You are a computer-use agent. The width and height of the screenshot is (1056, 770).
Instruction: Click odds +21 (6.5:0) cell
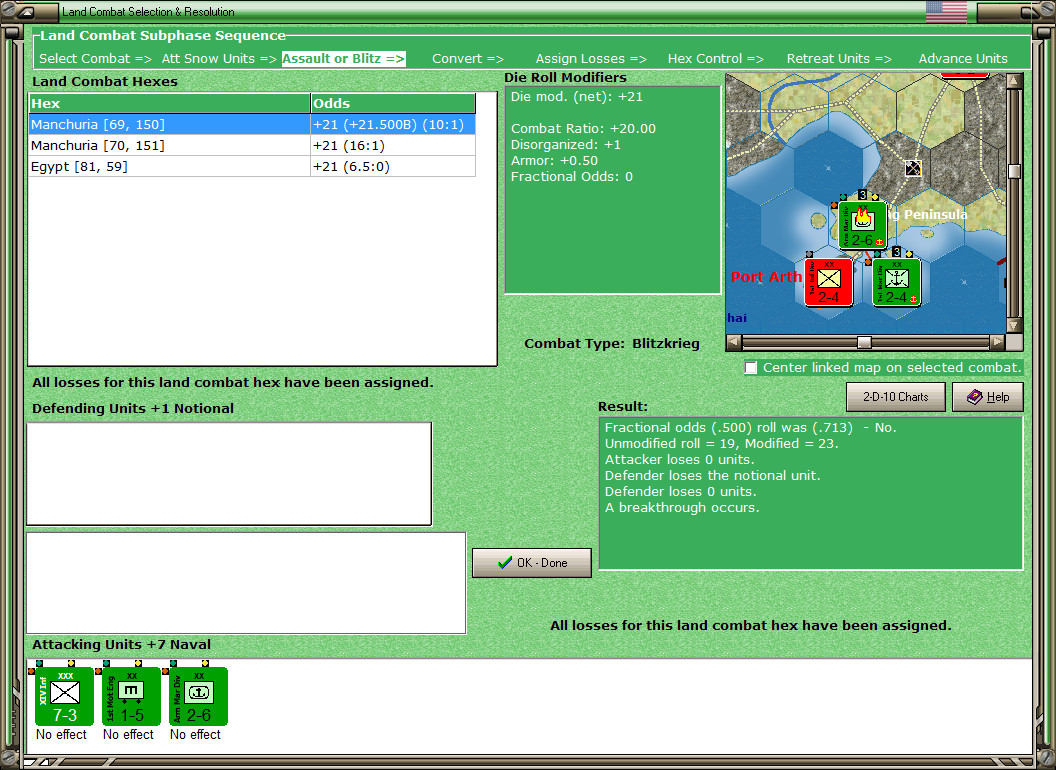click(x=393, y=166)
